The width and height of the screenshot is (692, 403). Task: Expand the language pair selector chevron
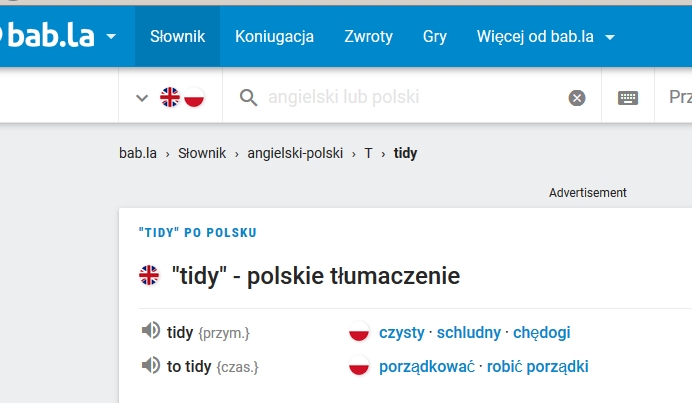(x=142, y=97)
